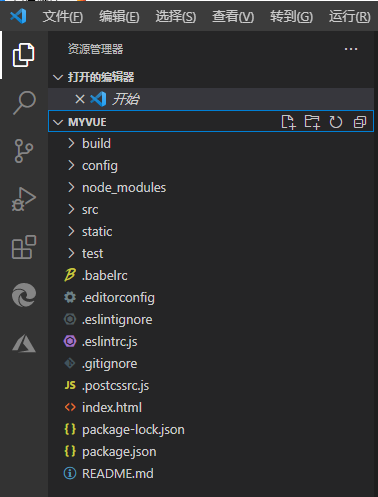
Task: Open the Run and Debug view
Action: [24, 199]
